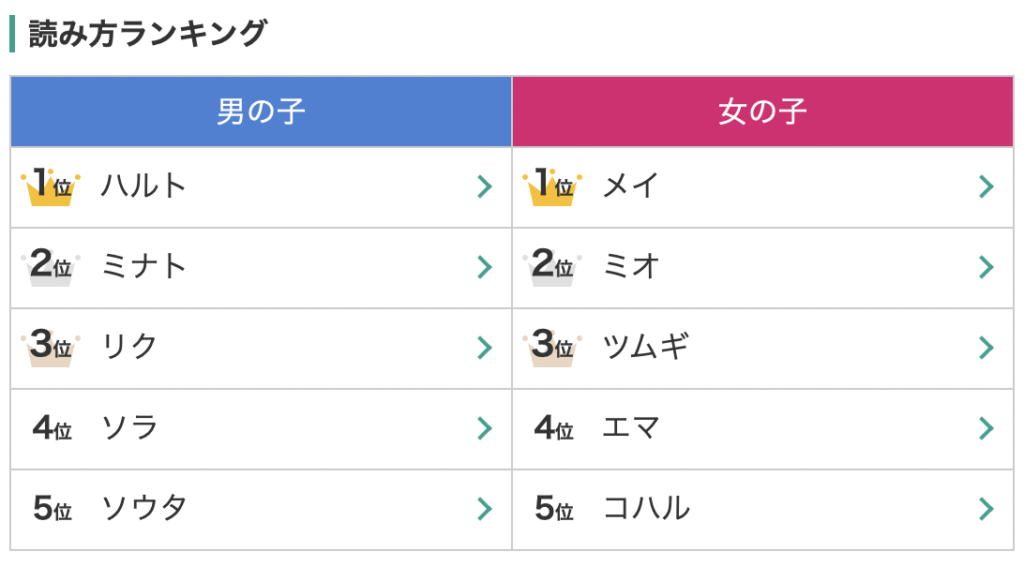Click the 5位 rank badge beside コハル
Image resolution: width=1024 pixels, height=566 pixels.
[554, 509]
